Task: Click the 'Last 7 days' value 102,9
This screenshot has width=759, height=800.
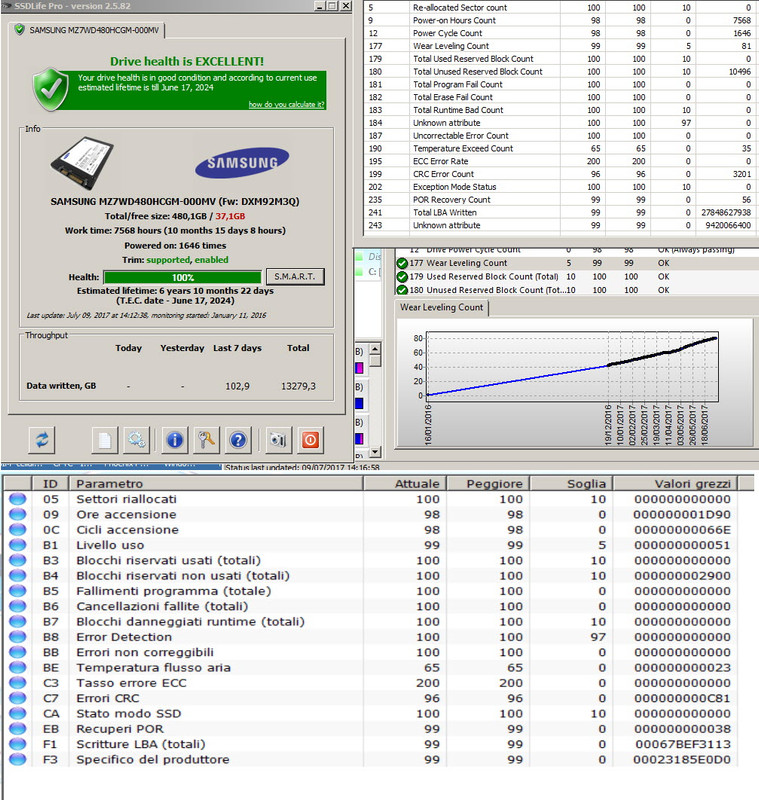Action: pyautogui.click(x=238, y=386)
